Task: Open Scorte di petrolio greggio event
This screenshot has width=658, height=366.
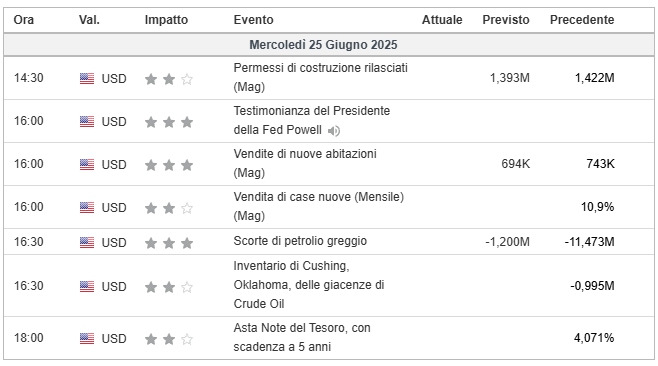Action: coord(300,241)
